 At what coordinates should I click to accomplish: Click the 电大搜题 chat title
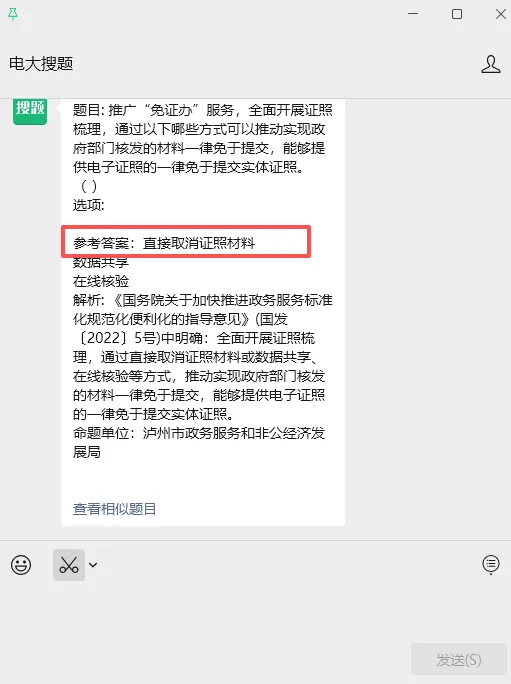41,64
